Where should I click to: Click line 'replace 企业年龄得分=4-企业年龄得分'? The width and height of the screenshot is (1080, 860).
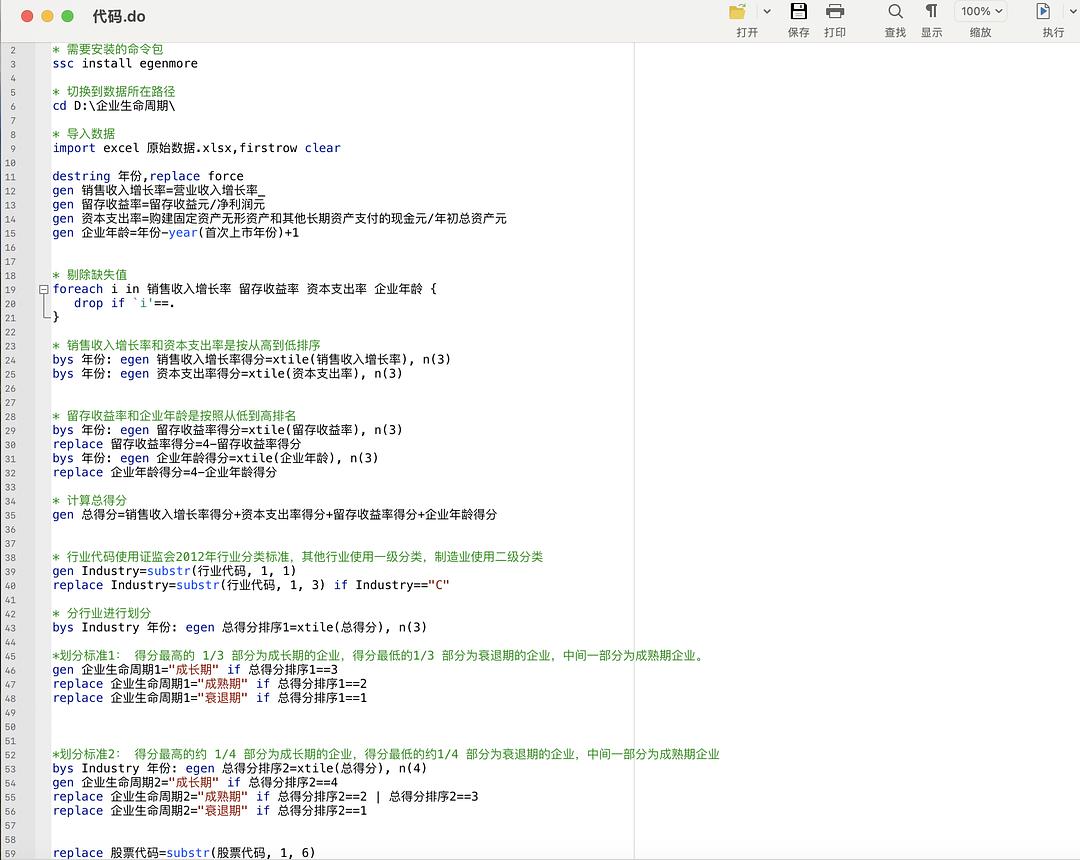165,472
